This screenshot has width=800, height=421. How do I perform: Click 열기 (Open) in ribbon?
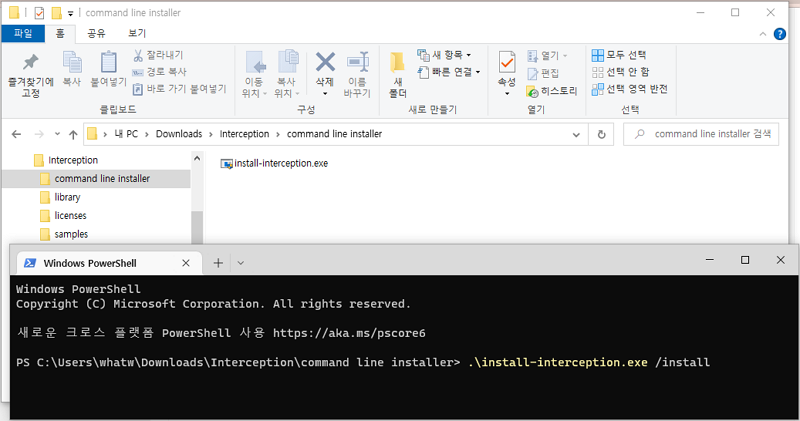click(547, 55)
